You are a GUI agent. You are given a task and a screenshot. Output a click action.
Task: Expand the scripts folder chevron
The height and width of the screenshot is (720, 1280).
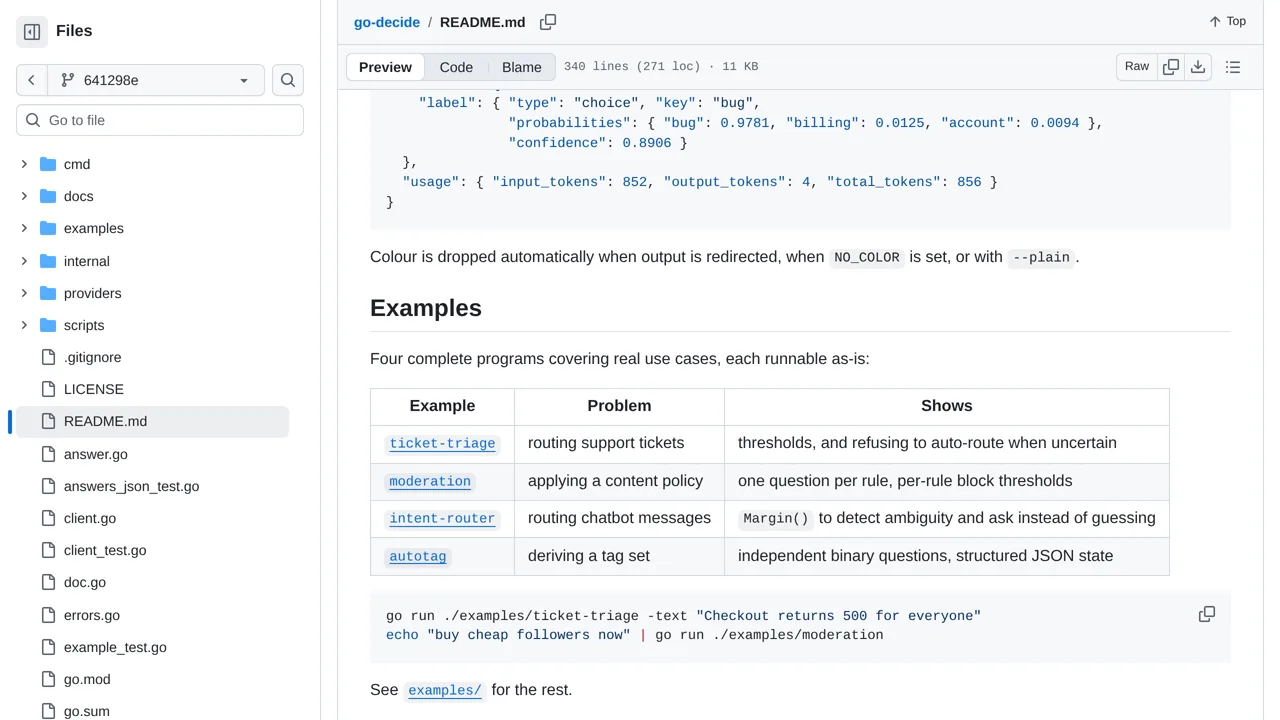(24, 325)
